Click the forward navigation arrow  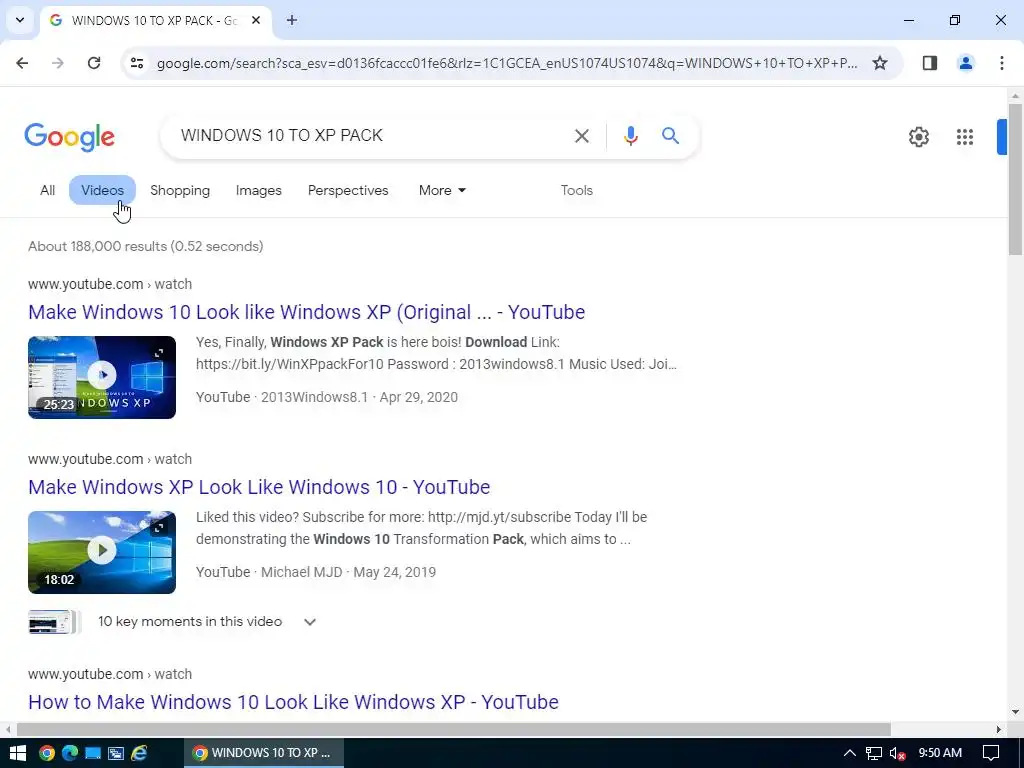58,63
